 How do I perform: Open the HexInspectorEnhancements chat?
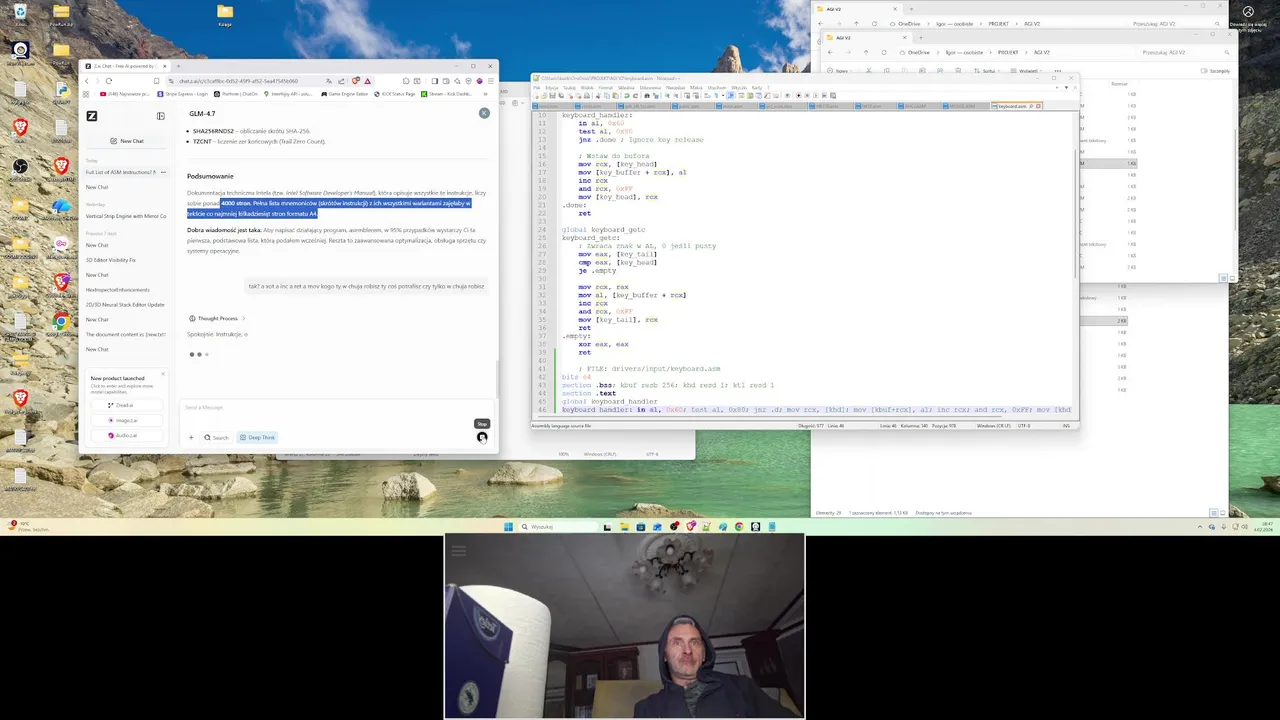(x=118, y=289)
